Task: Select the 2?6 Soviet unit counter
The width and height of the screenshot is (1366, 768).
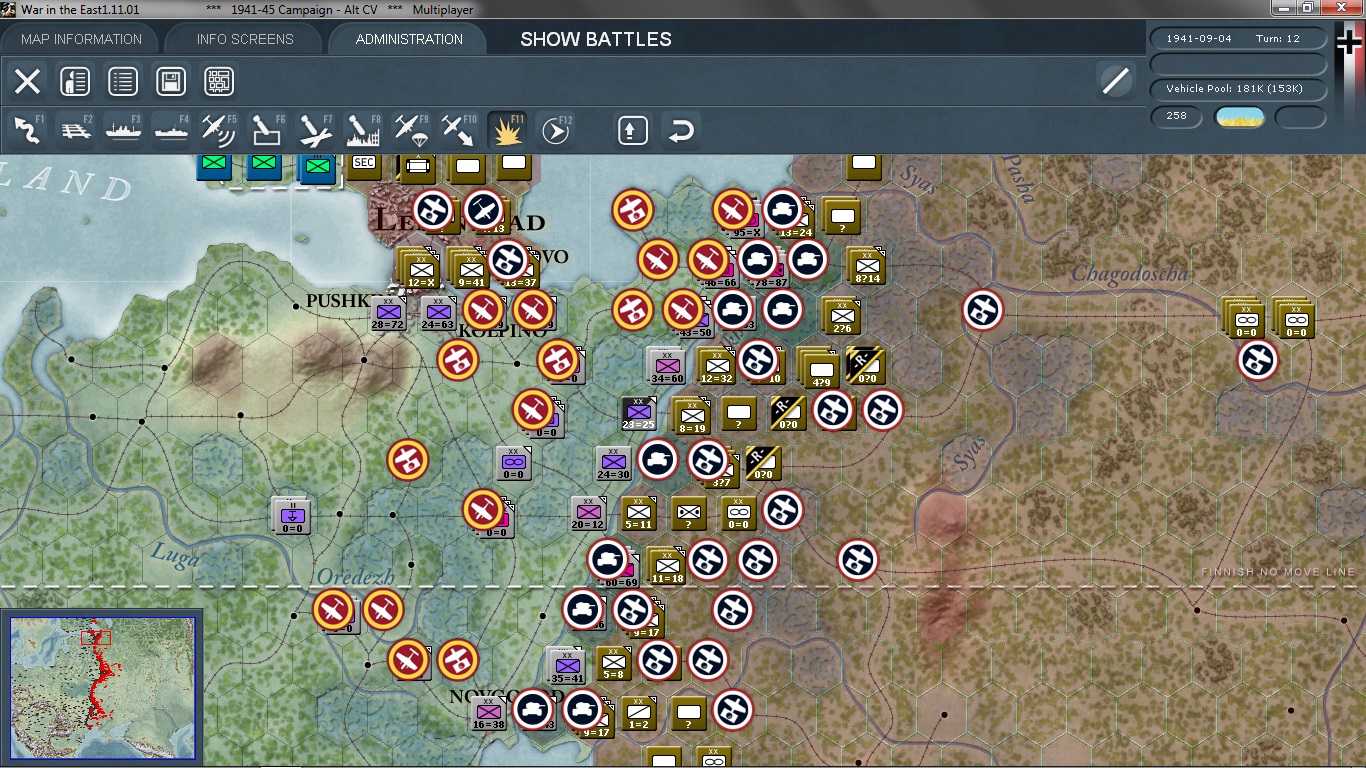Action: point(842,316)
